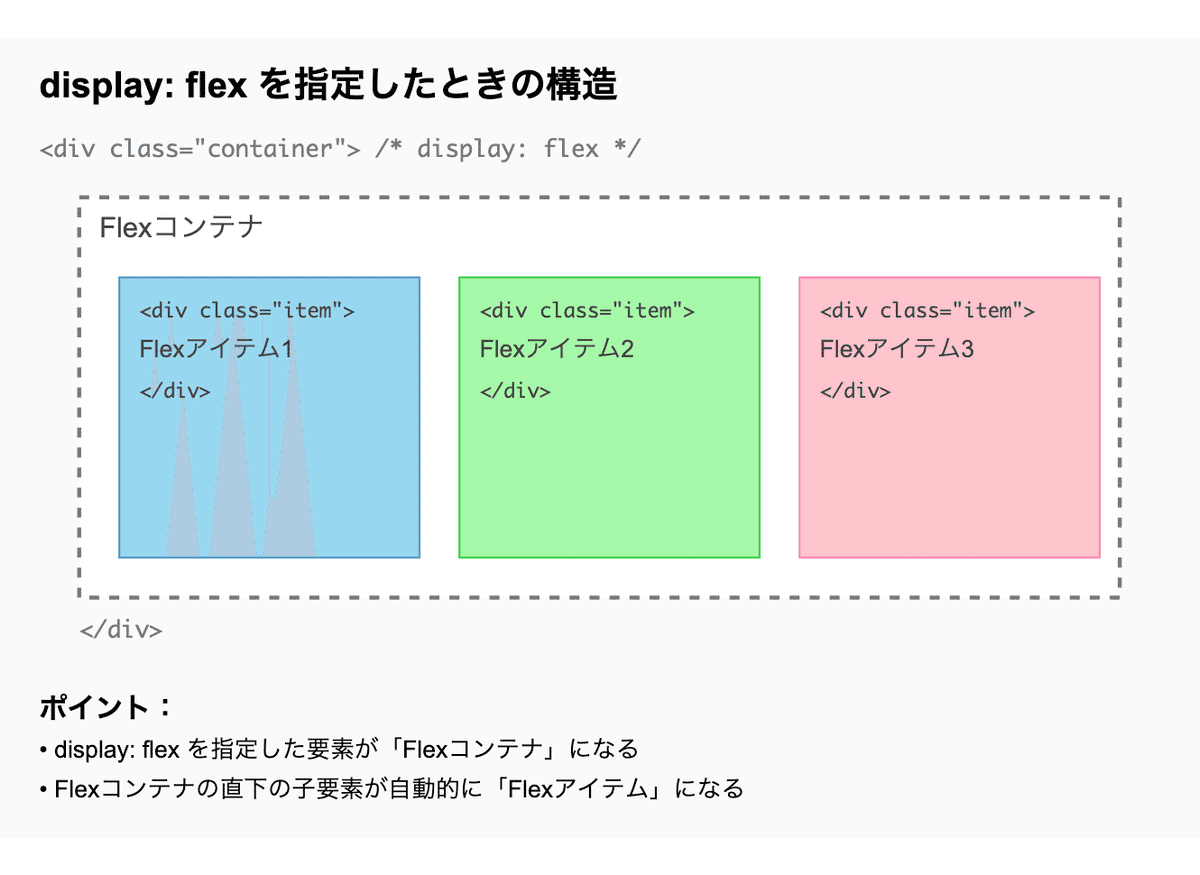Click the Flexアイテム2 text label
This screenshot has height=875, width=1200.
pos(557,349)
